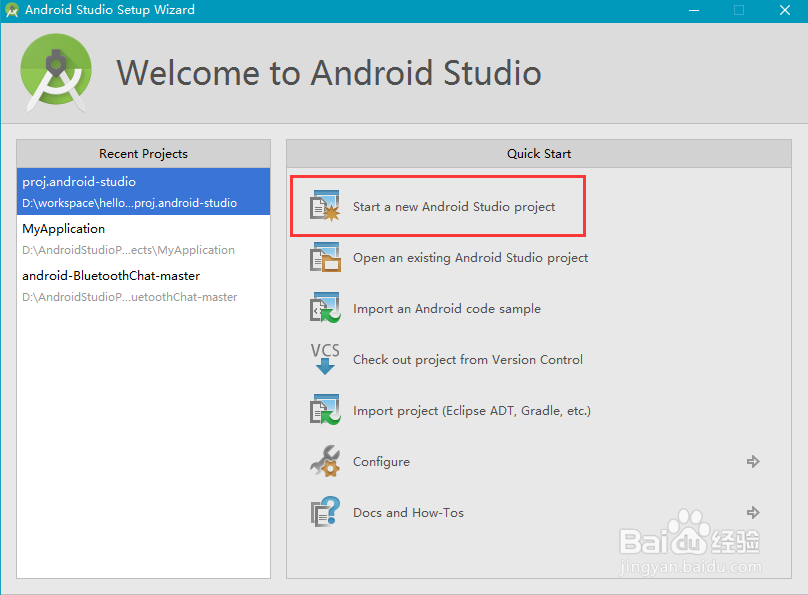Click the import Android code sample icon
The width and height of the screenshot is (808, 595).
[x=325, y=308]
